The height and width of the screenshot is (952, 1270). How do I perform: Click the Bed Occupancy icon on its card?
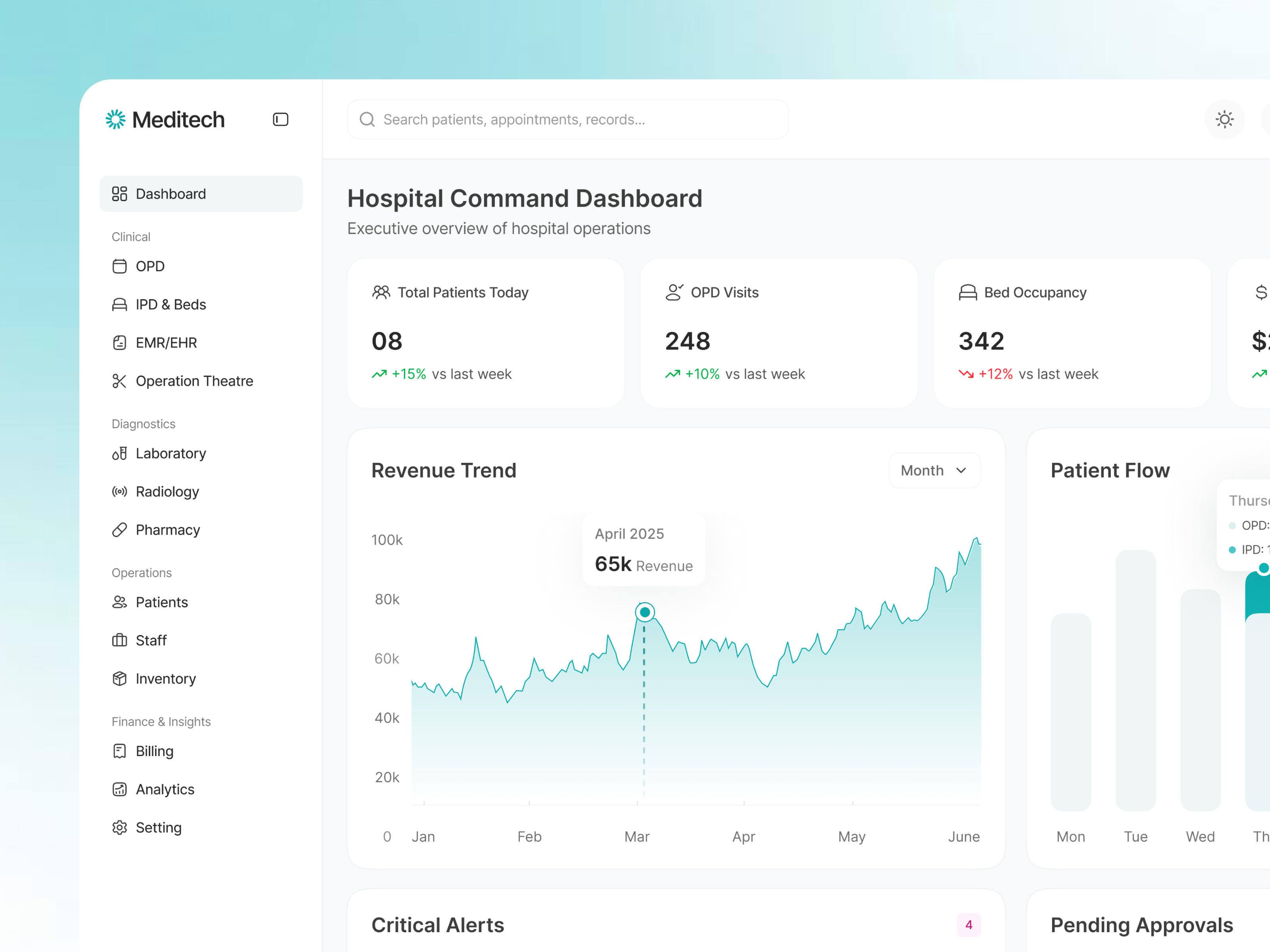point(968,292)
